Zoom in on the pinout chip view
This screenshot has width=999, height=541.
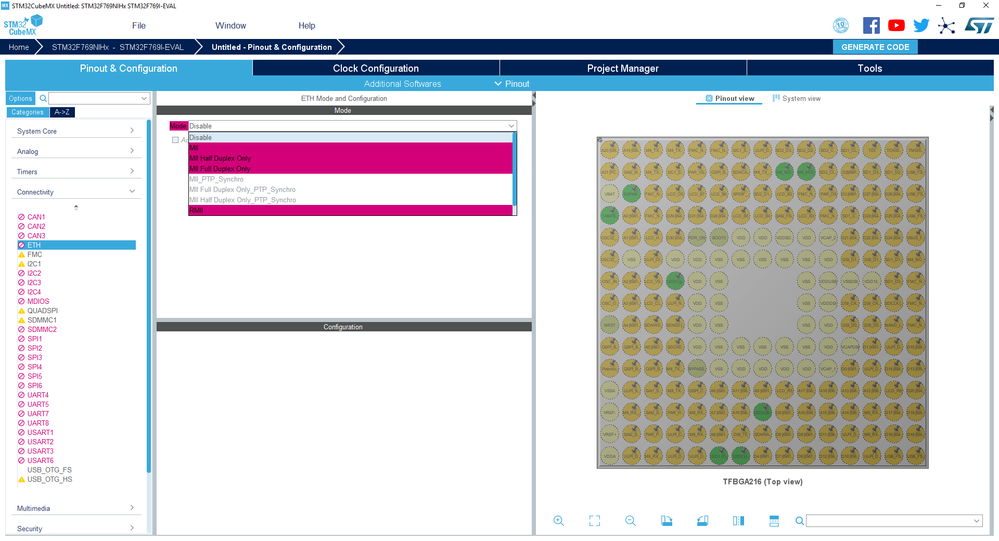coord(558,521)
